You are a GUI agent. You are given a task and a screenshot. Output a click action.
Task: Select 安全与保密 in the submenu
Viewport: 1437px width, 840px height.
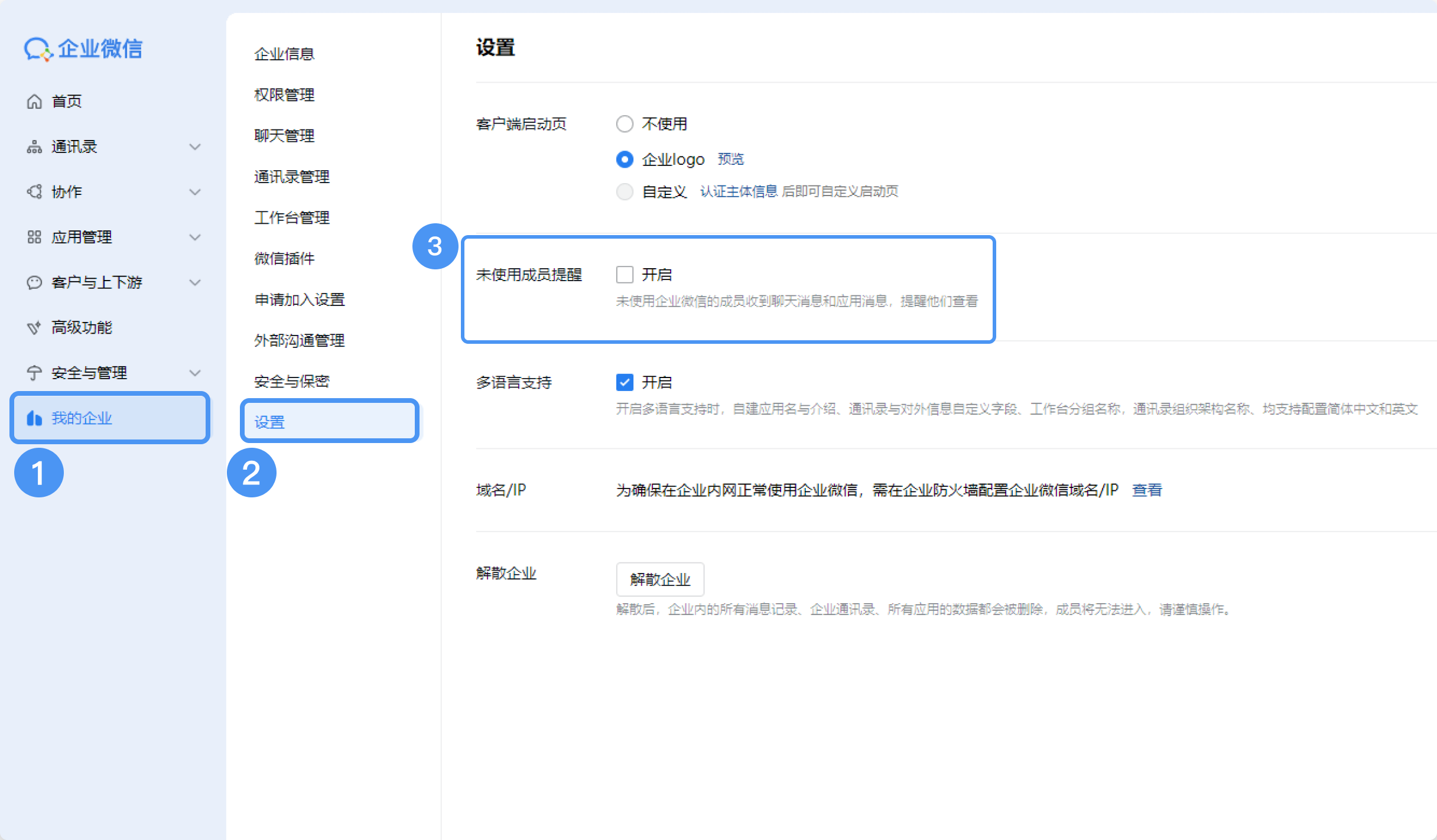(x=292, y=382)
